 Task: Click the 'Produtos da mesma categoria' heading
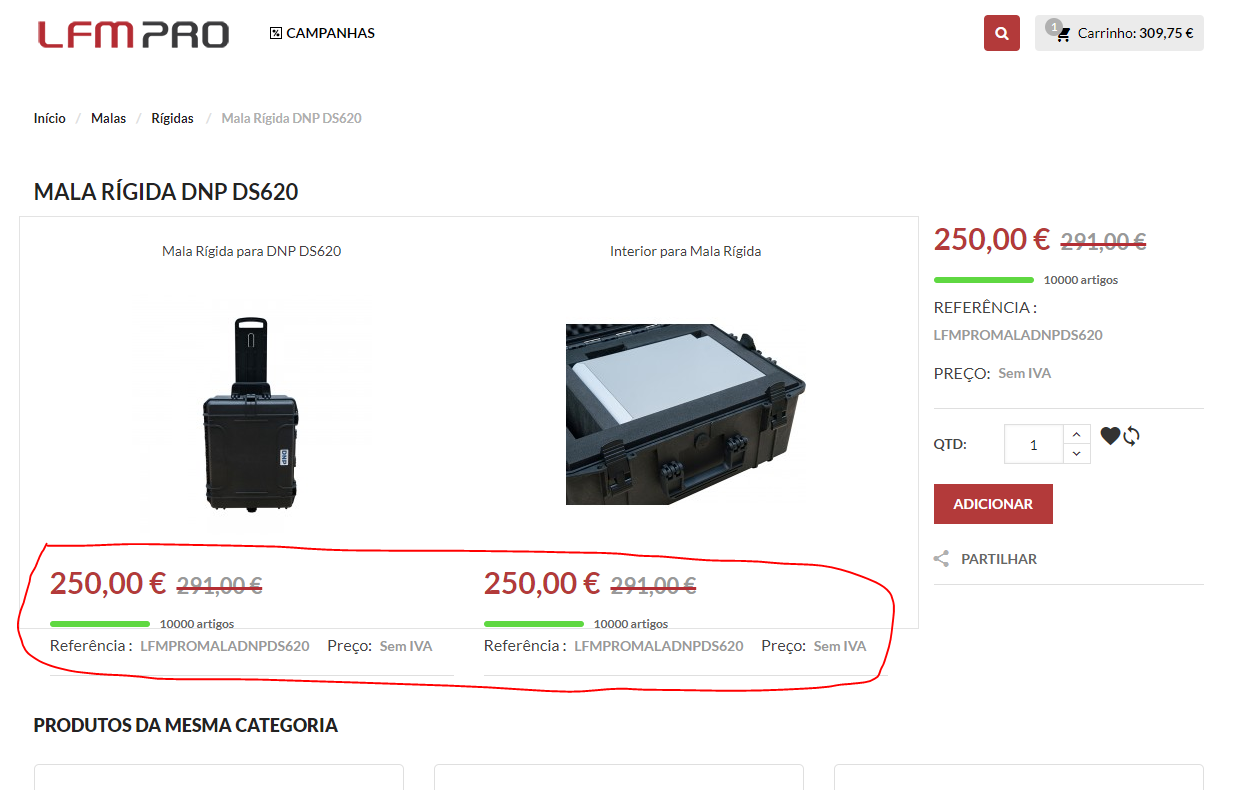186,725
